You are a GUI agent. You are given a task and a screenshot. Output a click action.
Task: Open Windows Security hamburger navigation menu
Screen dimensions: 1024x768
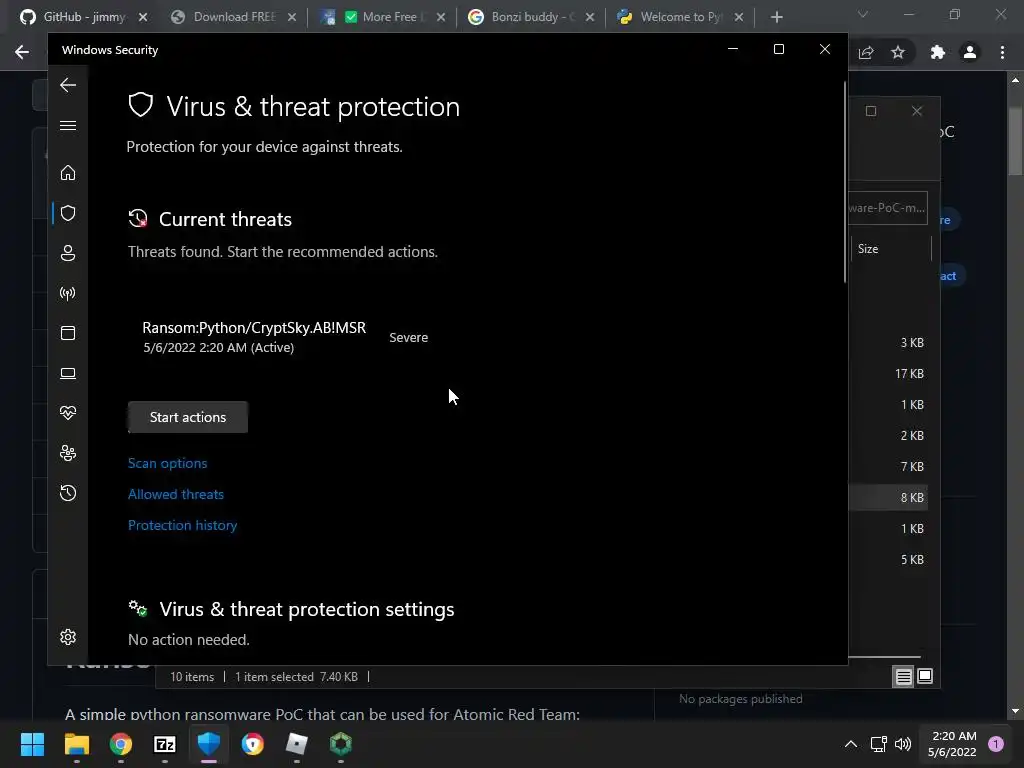coord(68,125)
